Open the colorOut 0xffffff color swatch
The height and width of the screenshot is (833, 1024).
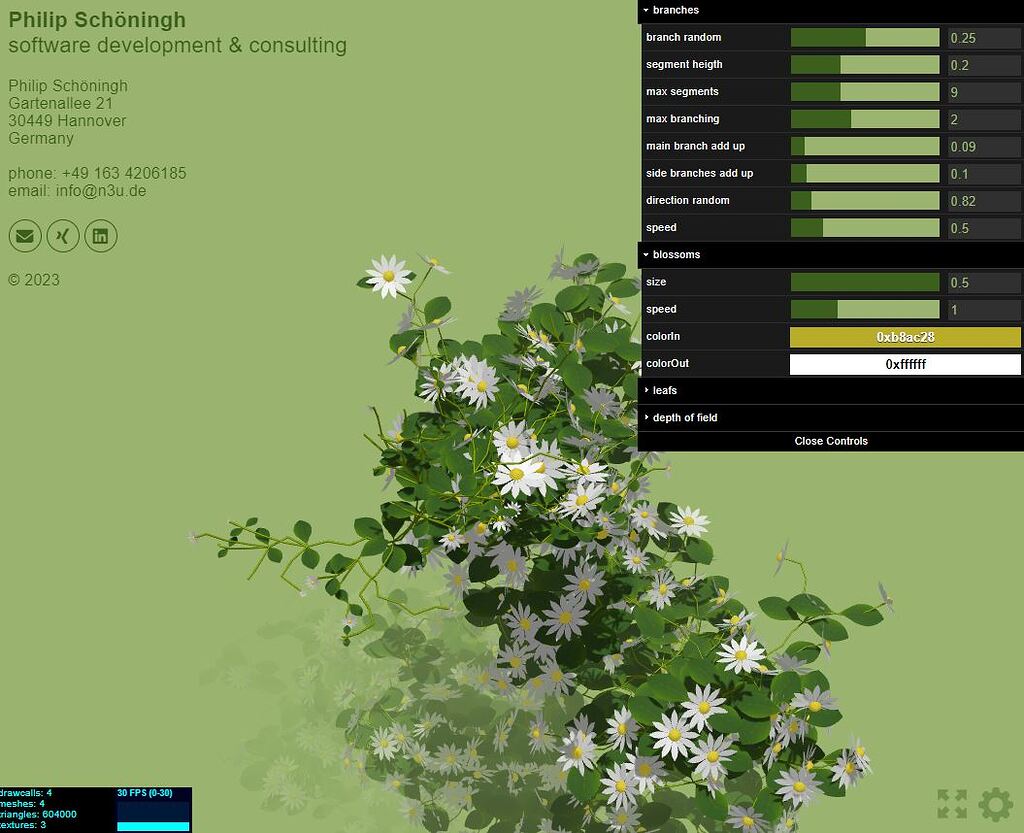[905, 364]
